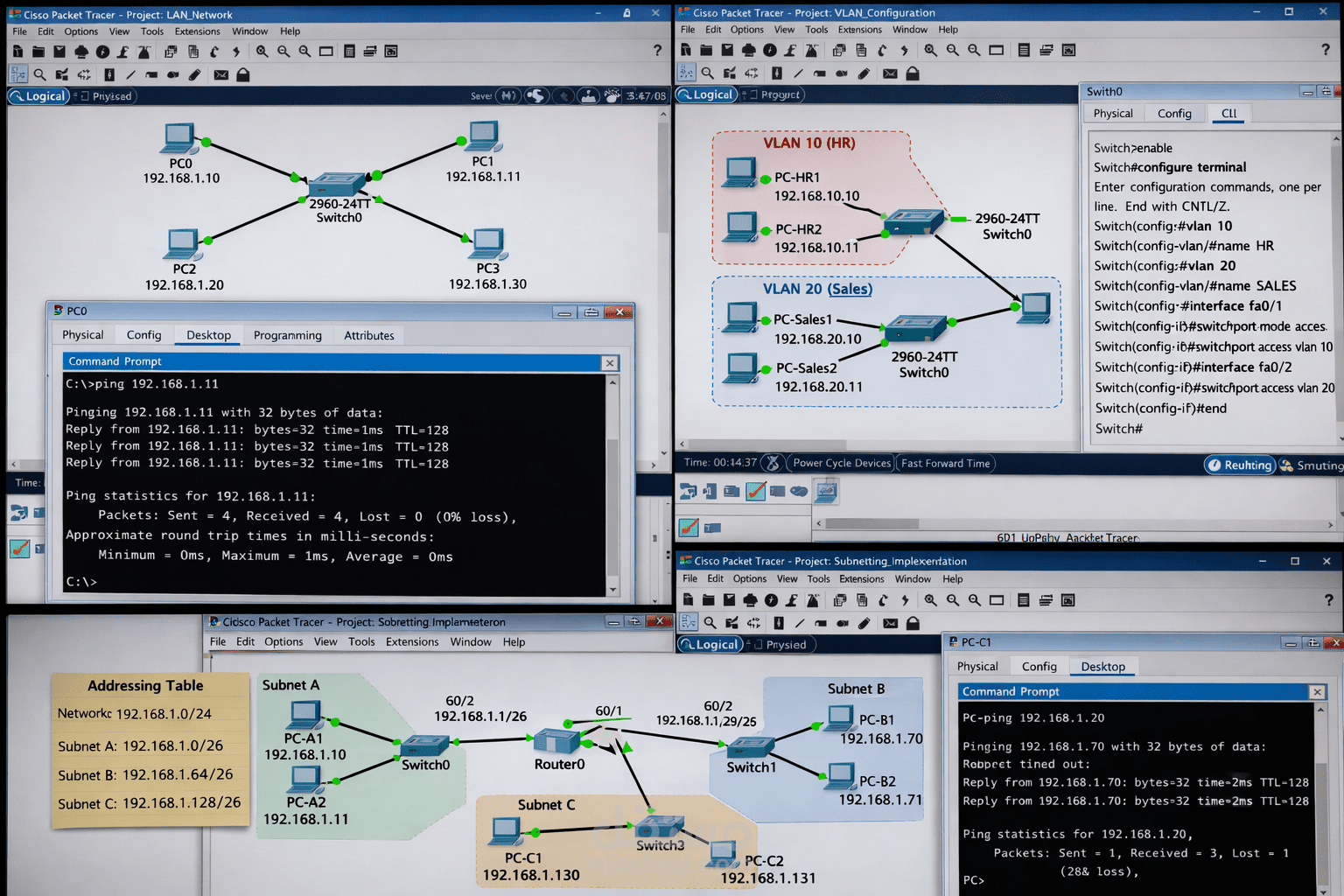Click the Copy icon in VLAN_Configuration toolbar
The height and width of the screenshot is (896, 1344).
click(x=838, y=50)
